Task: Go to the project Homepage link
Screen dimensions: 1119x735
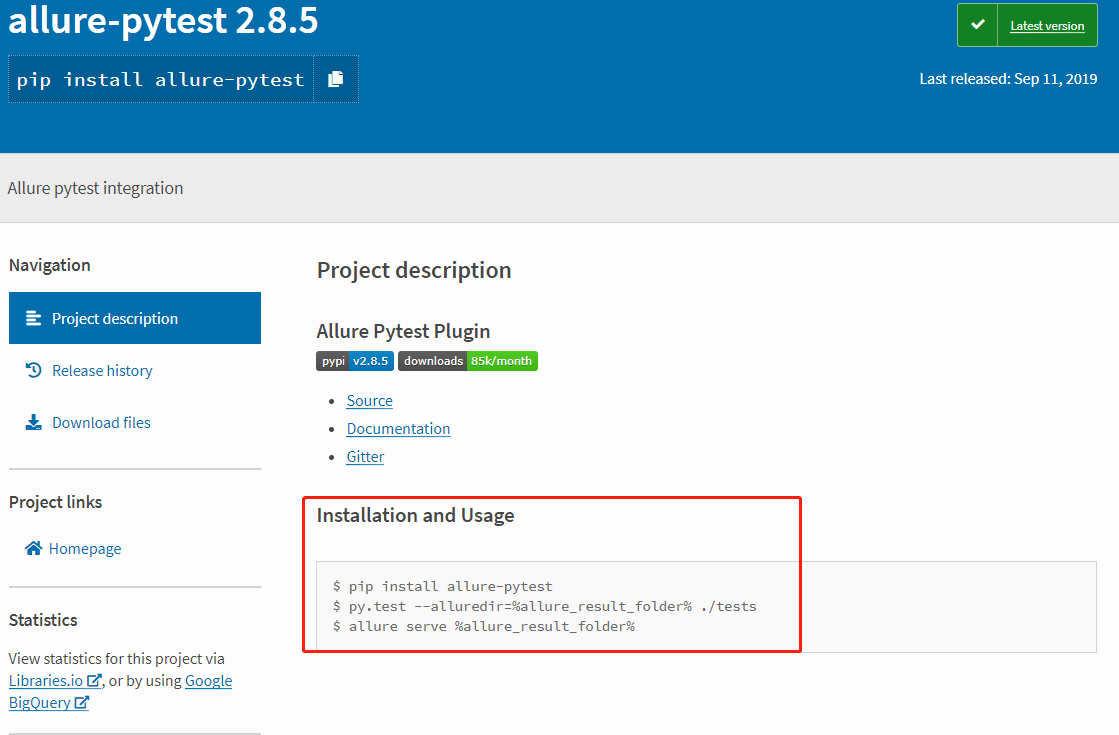Action: tap(85, 548)
